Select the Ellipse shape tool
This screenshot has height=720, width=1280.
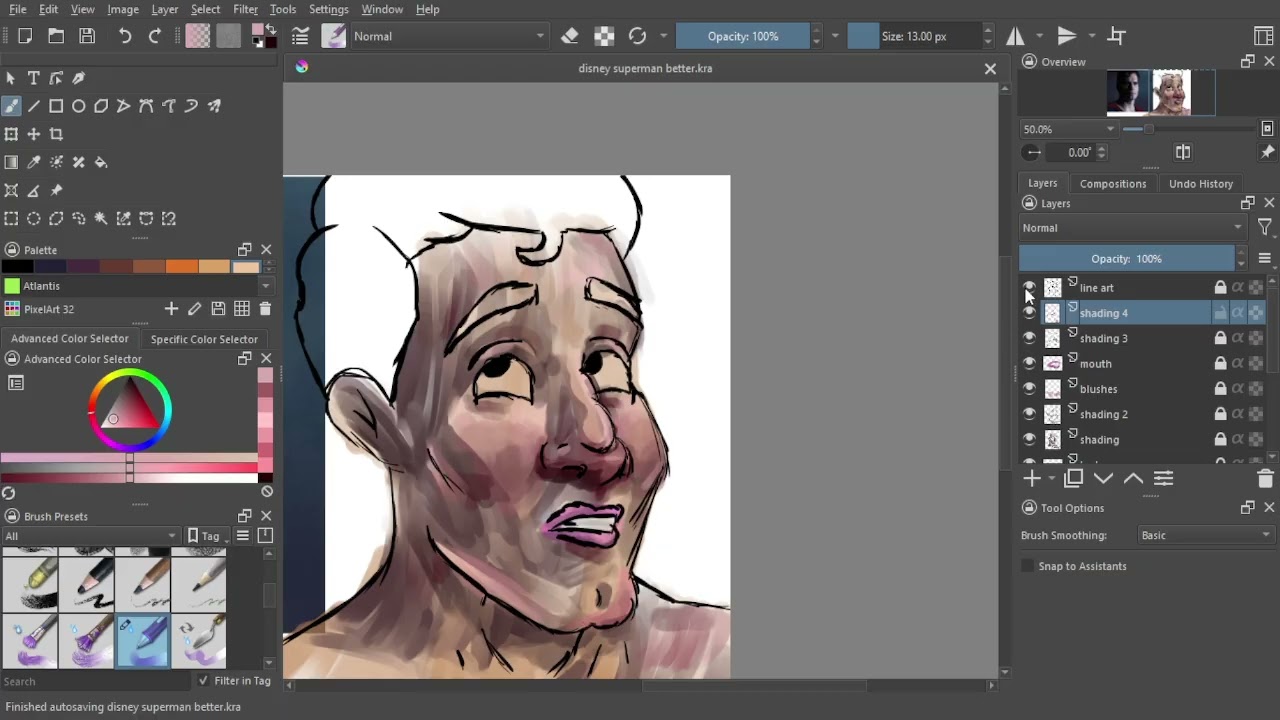tap(78, 106)
